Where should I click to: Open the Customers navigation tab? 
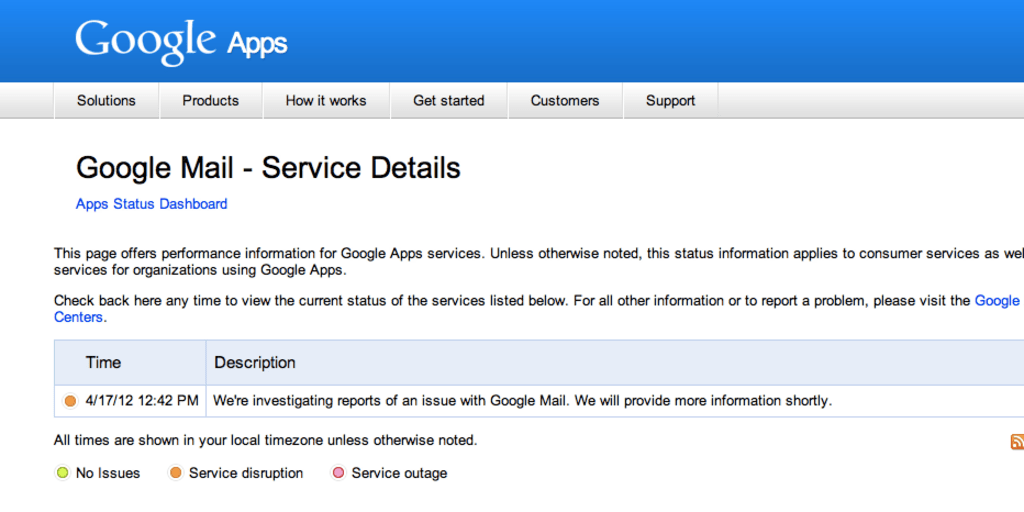pos(565,101)
